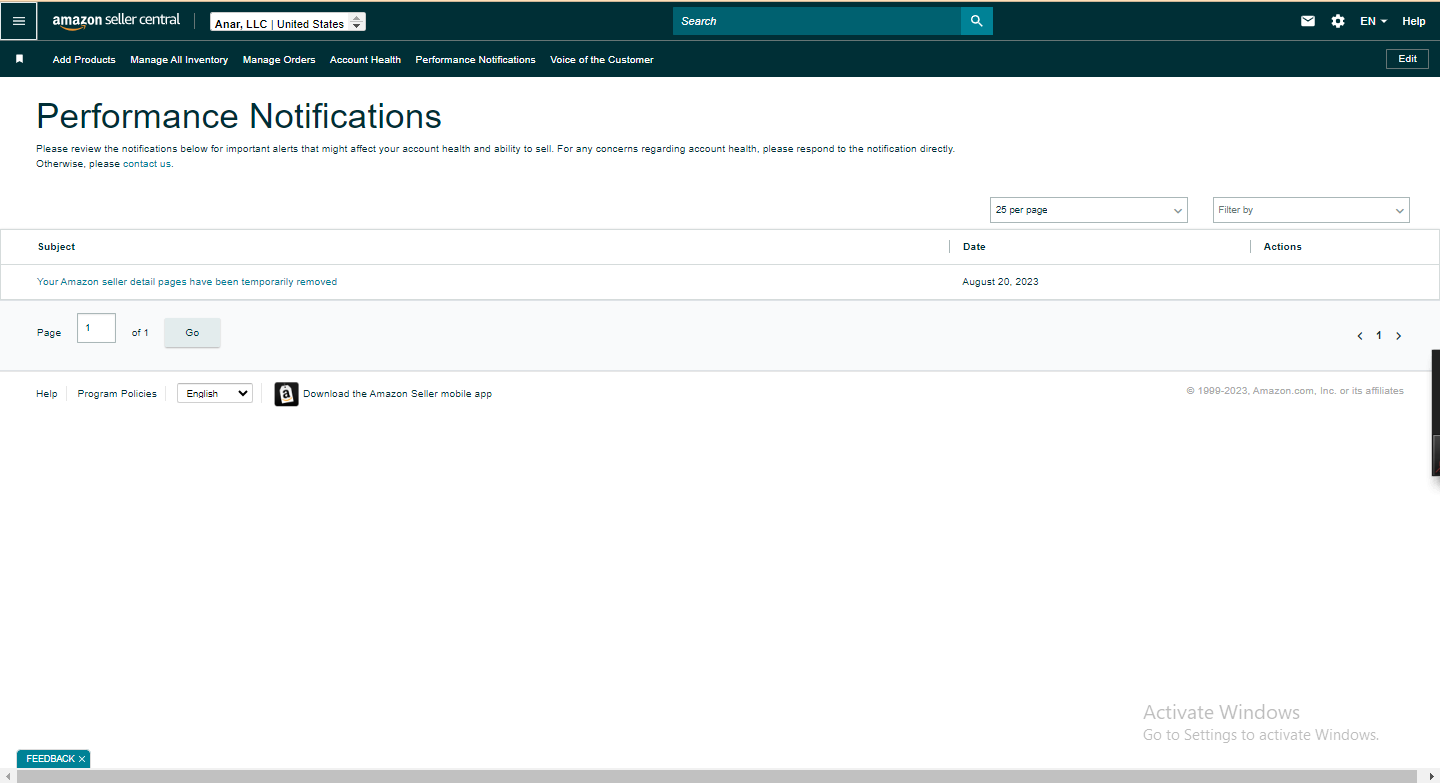Click the Subject column header
Viewport: 1440px width, 783px height.
57,247
